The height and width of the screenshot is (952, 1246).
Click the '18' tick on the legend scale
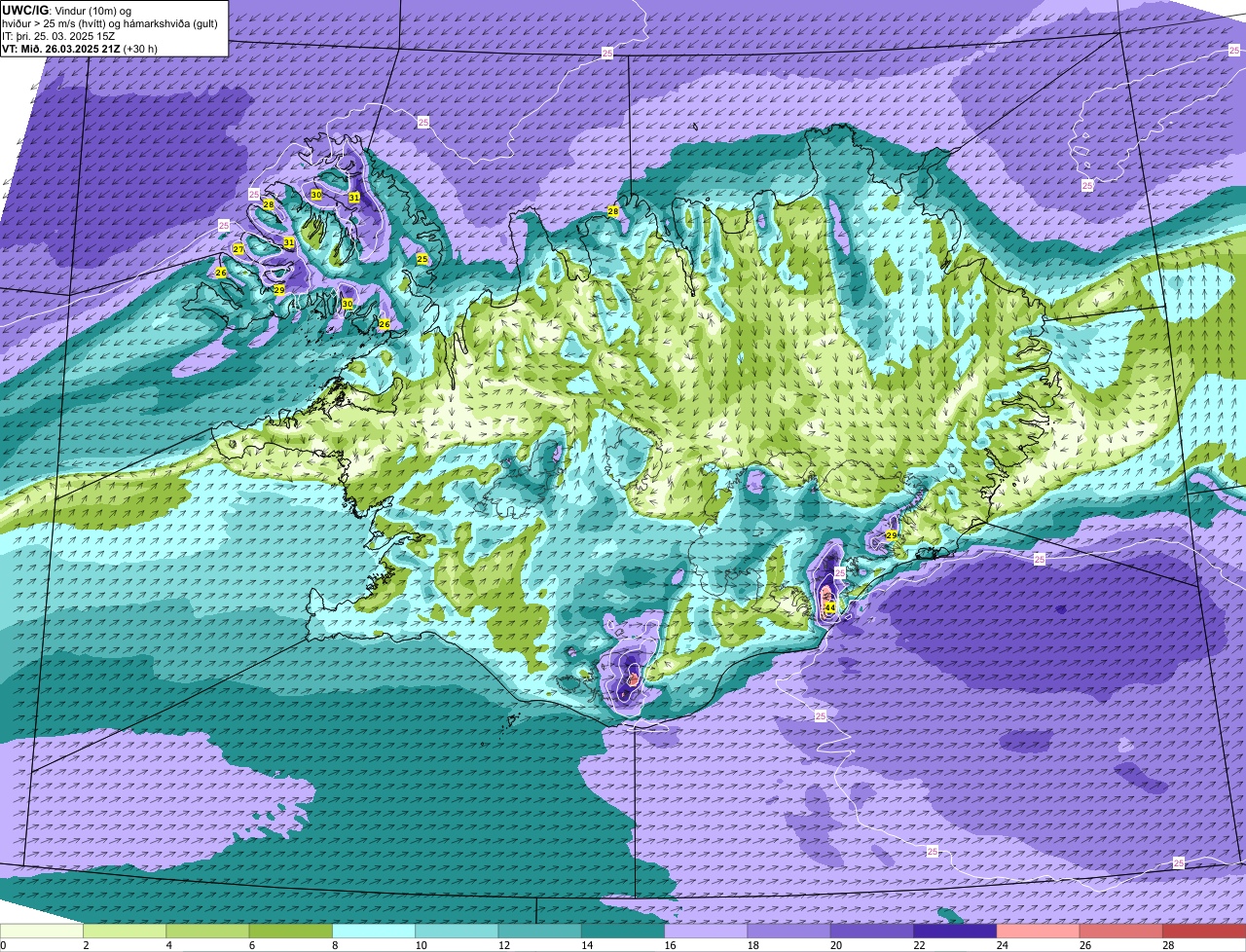pos(752,945)
